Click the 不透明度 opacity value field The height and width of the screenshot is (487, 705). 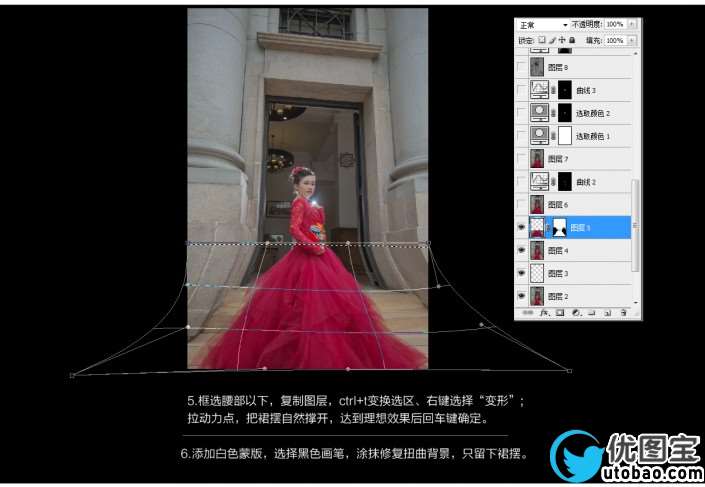[x=615, y=24]
